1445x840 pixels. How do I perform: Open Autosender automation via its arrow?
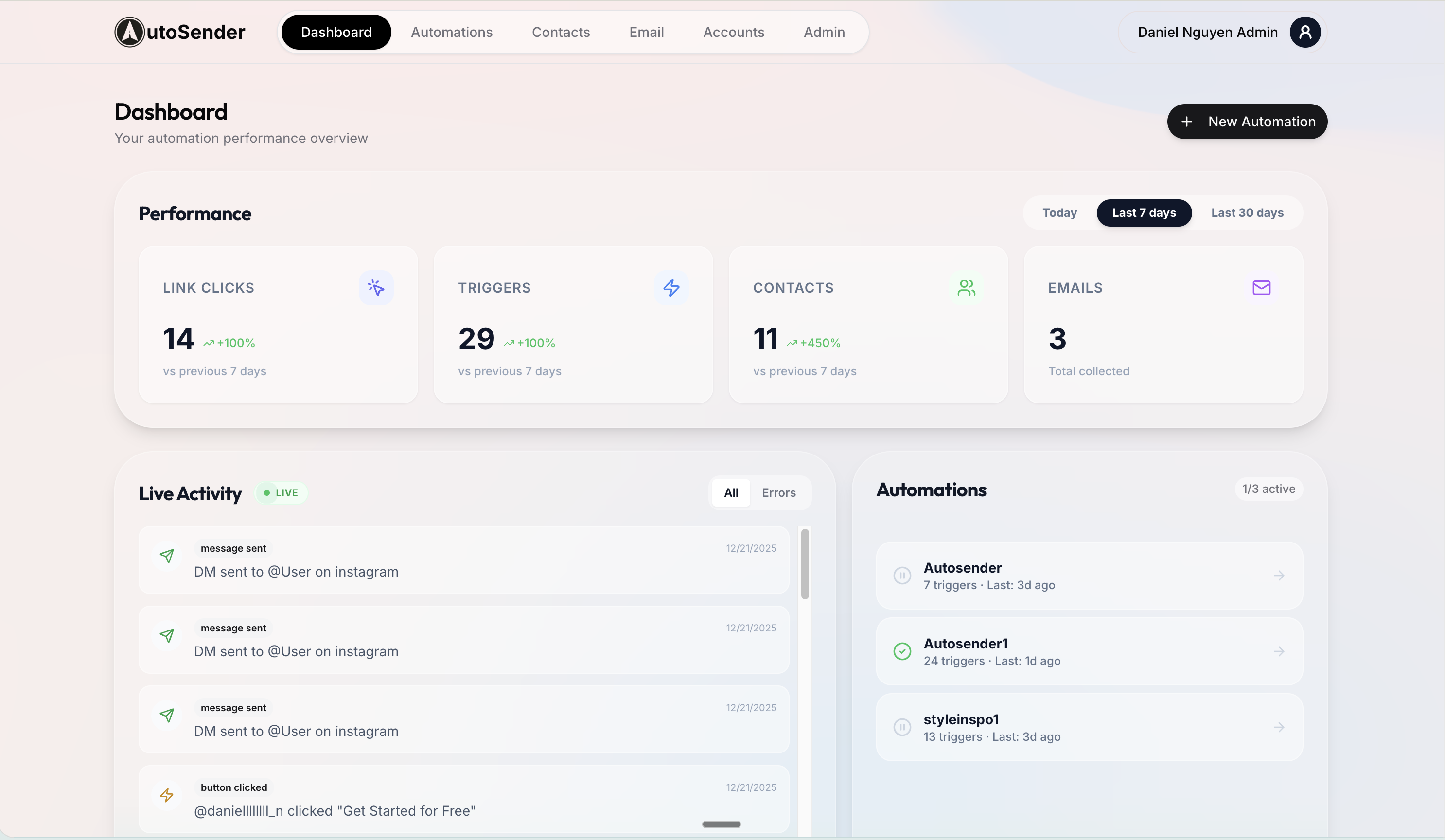[x=1279, y=575]
